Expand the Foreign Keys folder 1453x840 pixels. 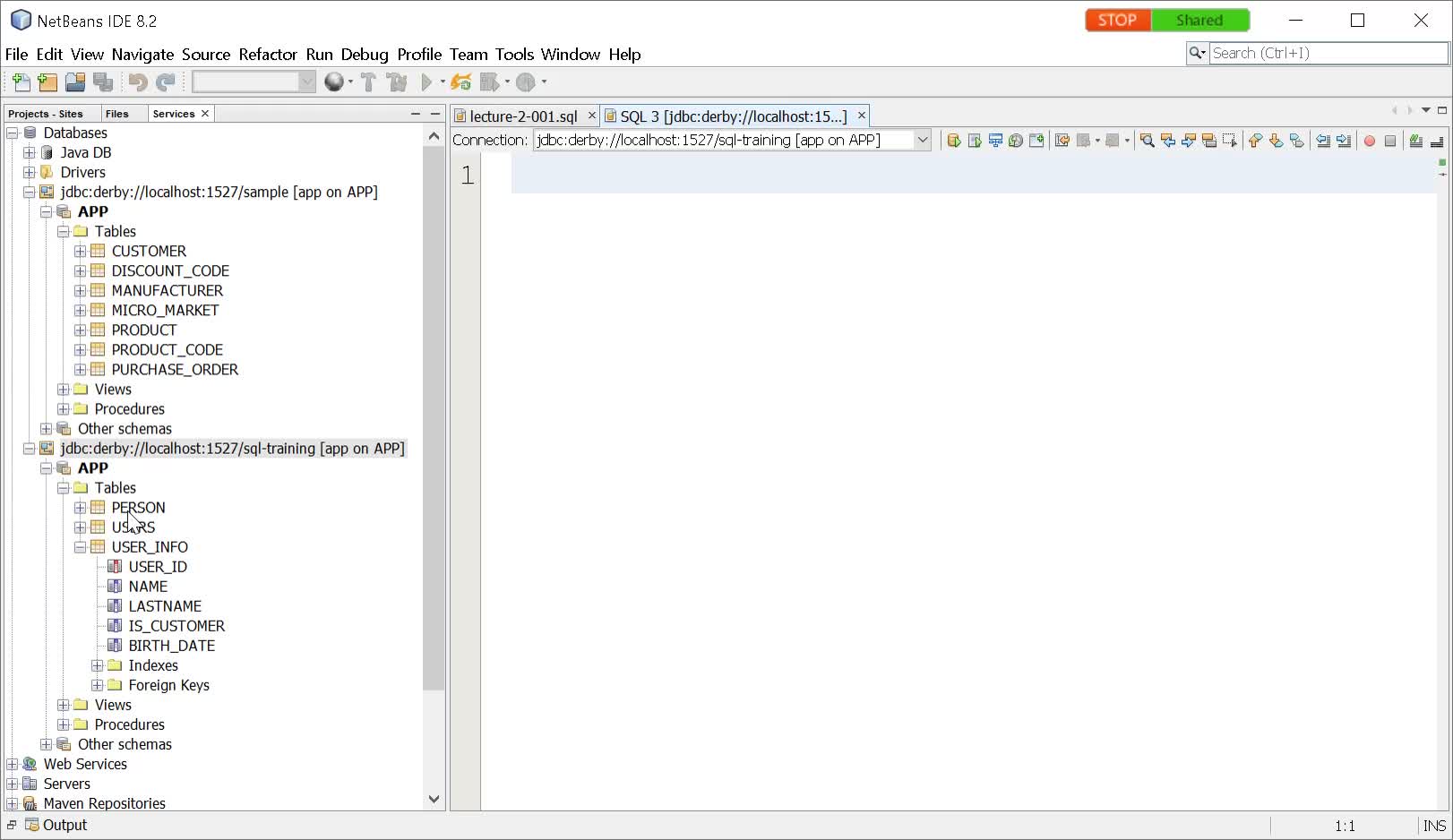(98, 685)
